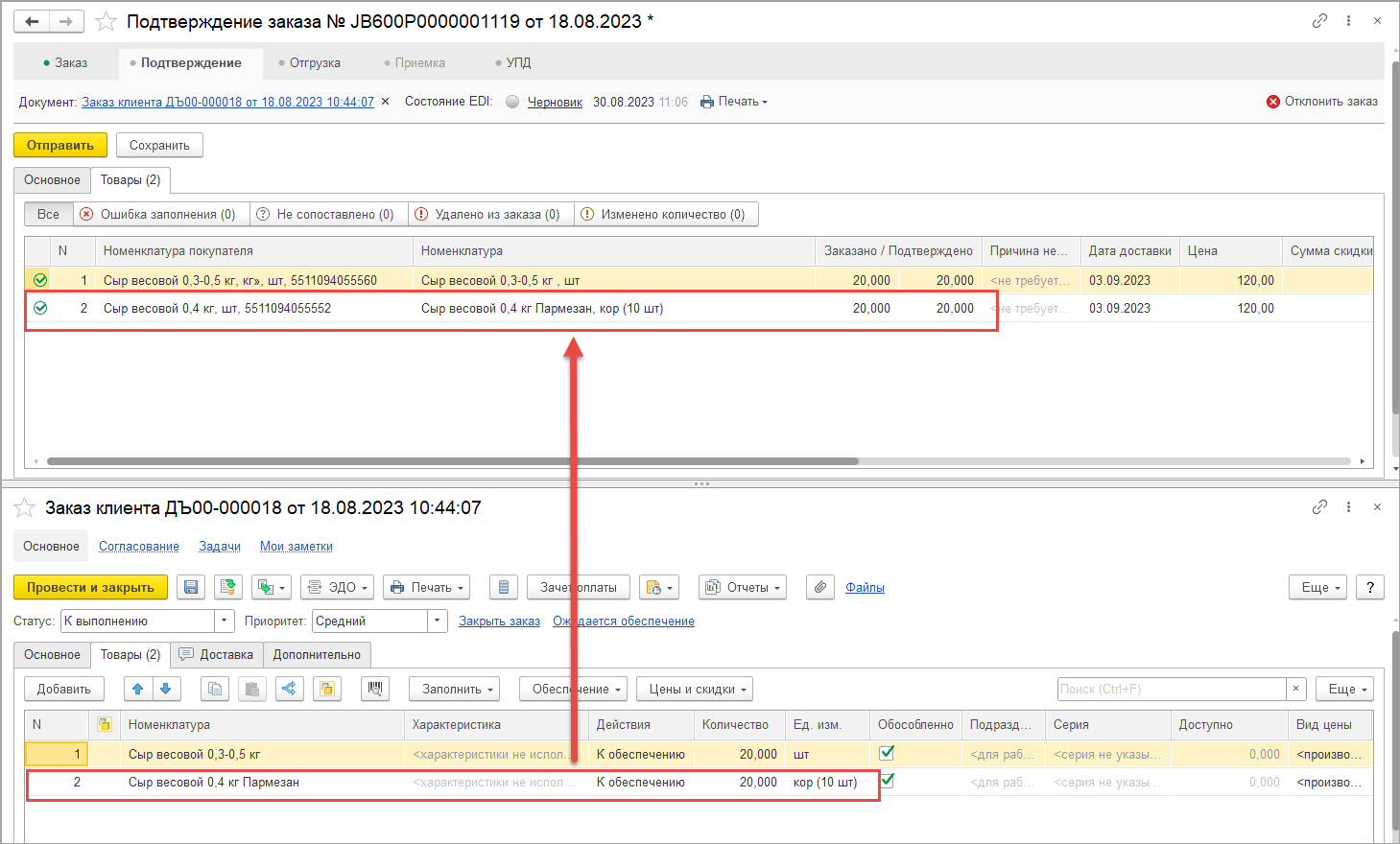Move row up with blue arrow

(x=137, y=689)
